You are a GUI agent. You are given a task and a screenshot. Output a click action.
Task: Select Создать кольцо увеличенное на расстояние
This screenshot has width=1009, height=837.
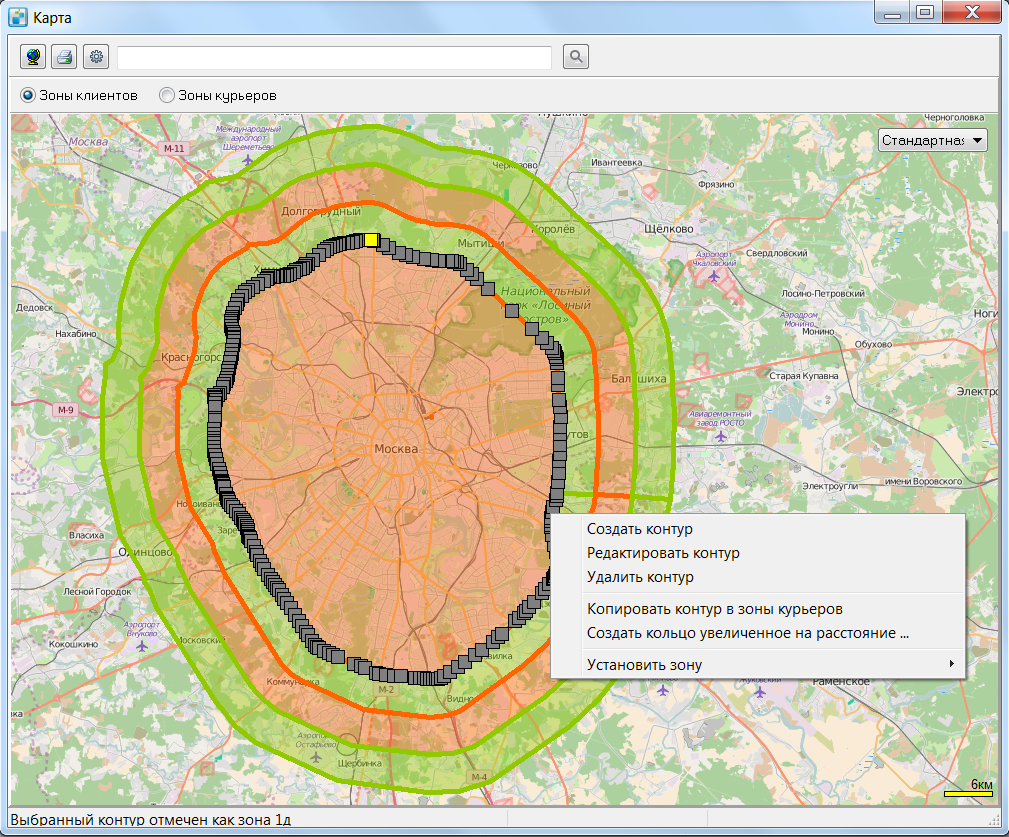coord(748,633)
